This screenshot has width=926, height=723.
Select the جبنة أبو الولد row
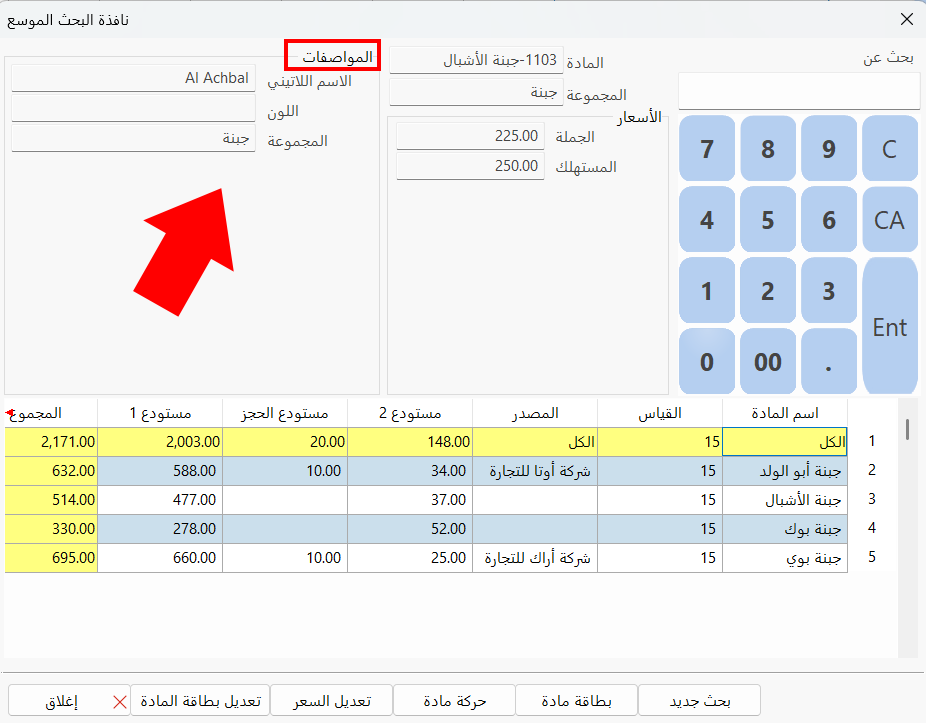click(783, 470)
